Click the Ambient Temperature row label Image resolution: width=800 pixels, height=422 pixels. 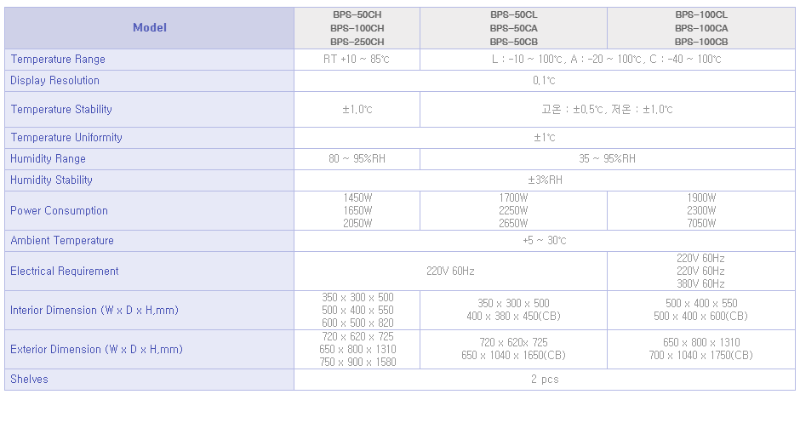tap(62, 241)
